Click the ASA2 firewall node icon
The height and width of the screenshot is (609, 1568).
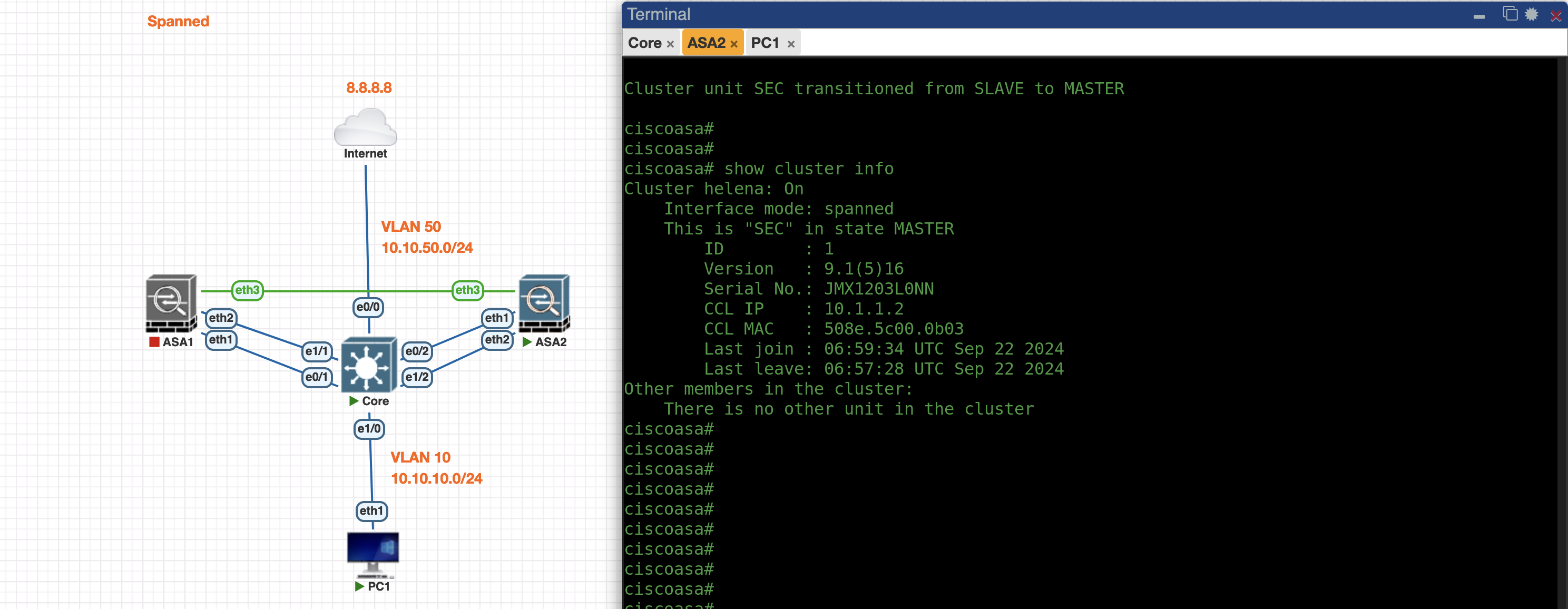click(544, 303)
